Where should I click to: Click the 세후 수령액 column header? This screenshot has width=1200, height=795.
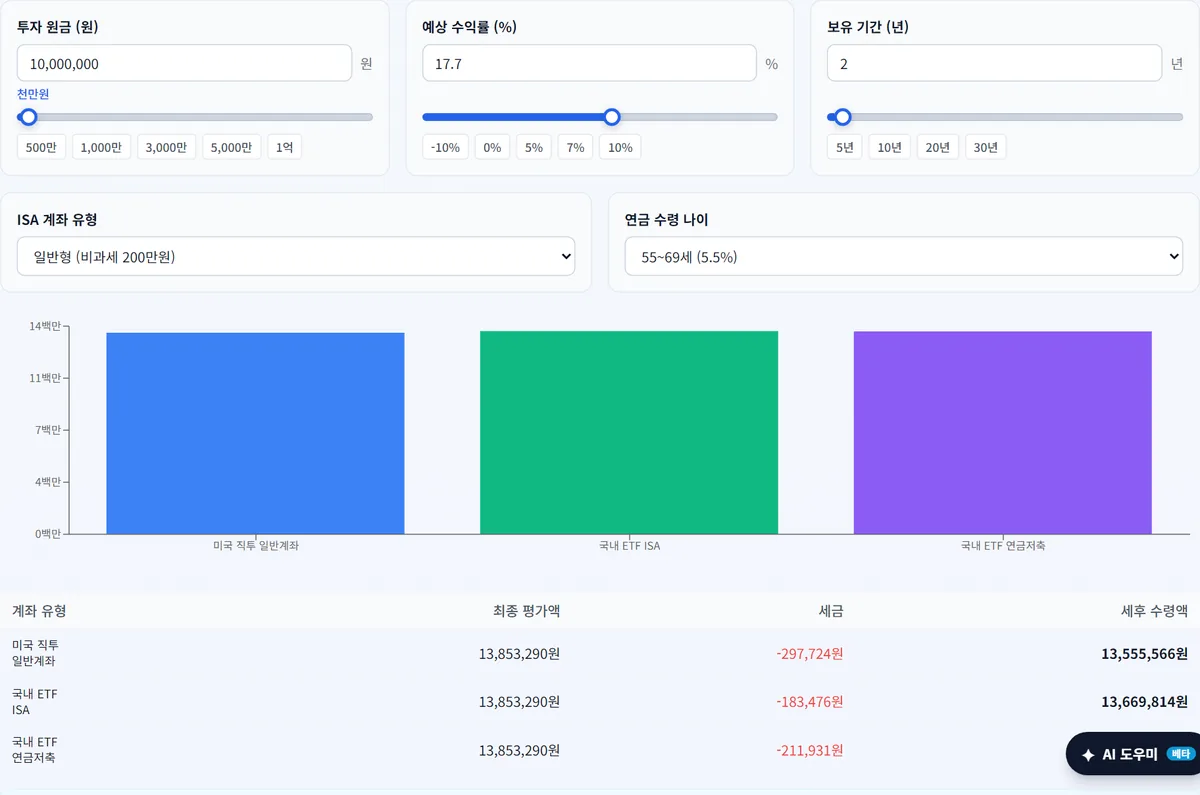1154,611
